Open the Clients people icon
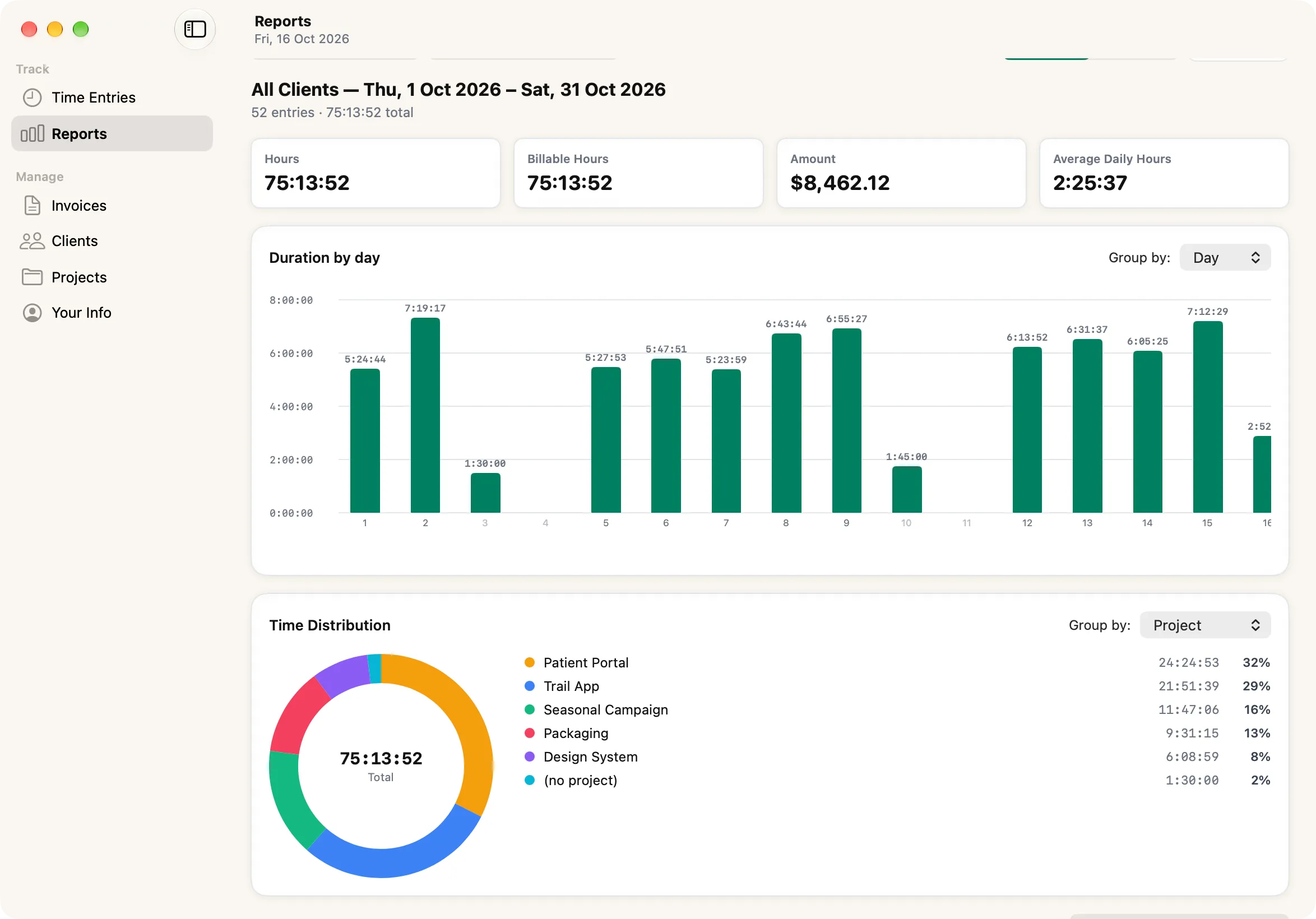Viewport: 1316px width, 919px height. click(x=32, y=241)
